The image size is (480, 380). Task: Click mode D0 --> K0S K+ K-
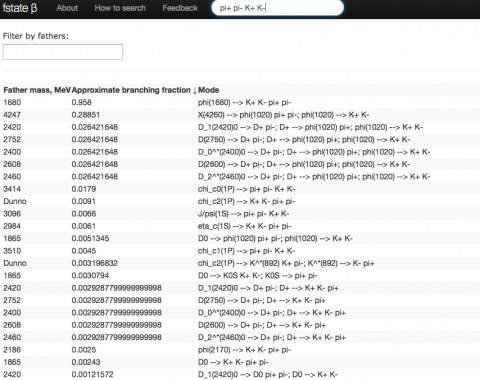(258, 275)
